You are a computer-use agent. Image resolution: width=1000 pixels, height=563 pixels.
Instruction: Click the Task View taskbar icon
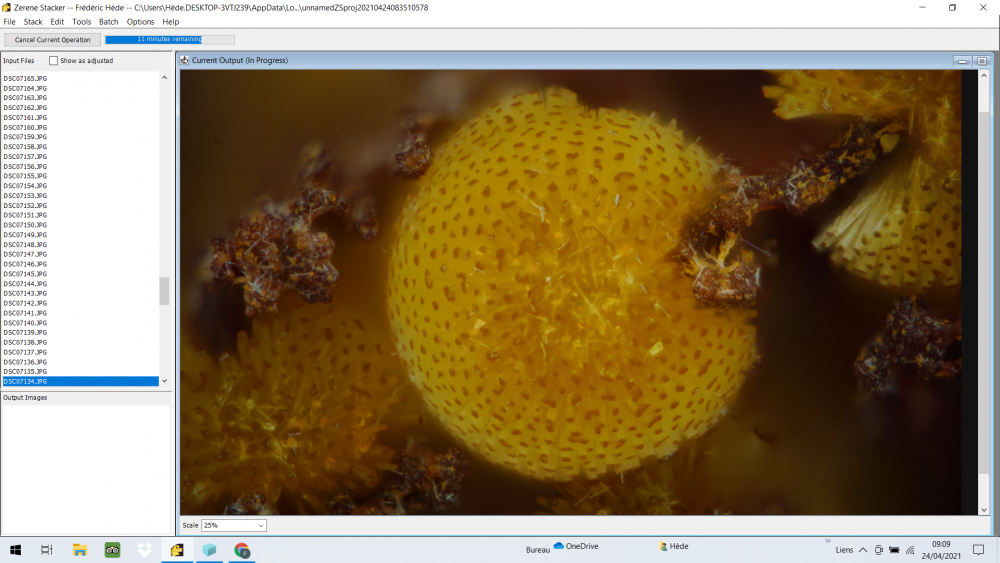click(x=47, y=550)
